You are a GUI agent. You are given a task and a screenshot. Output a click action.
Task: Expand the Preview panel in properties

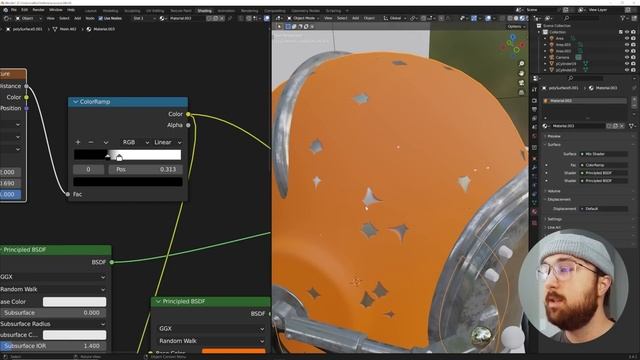click(554, 136)
